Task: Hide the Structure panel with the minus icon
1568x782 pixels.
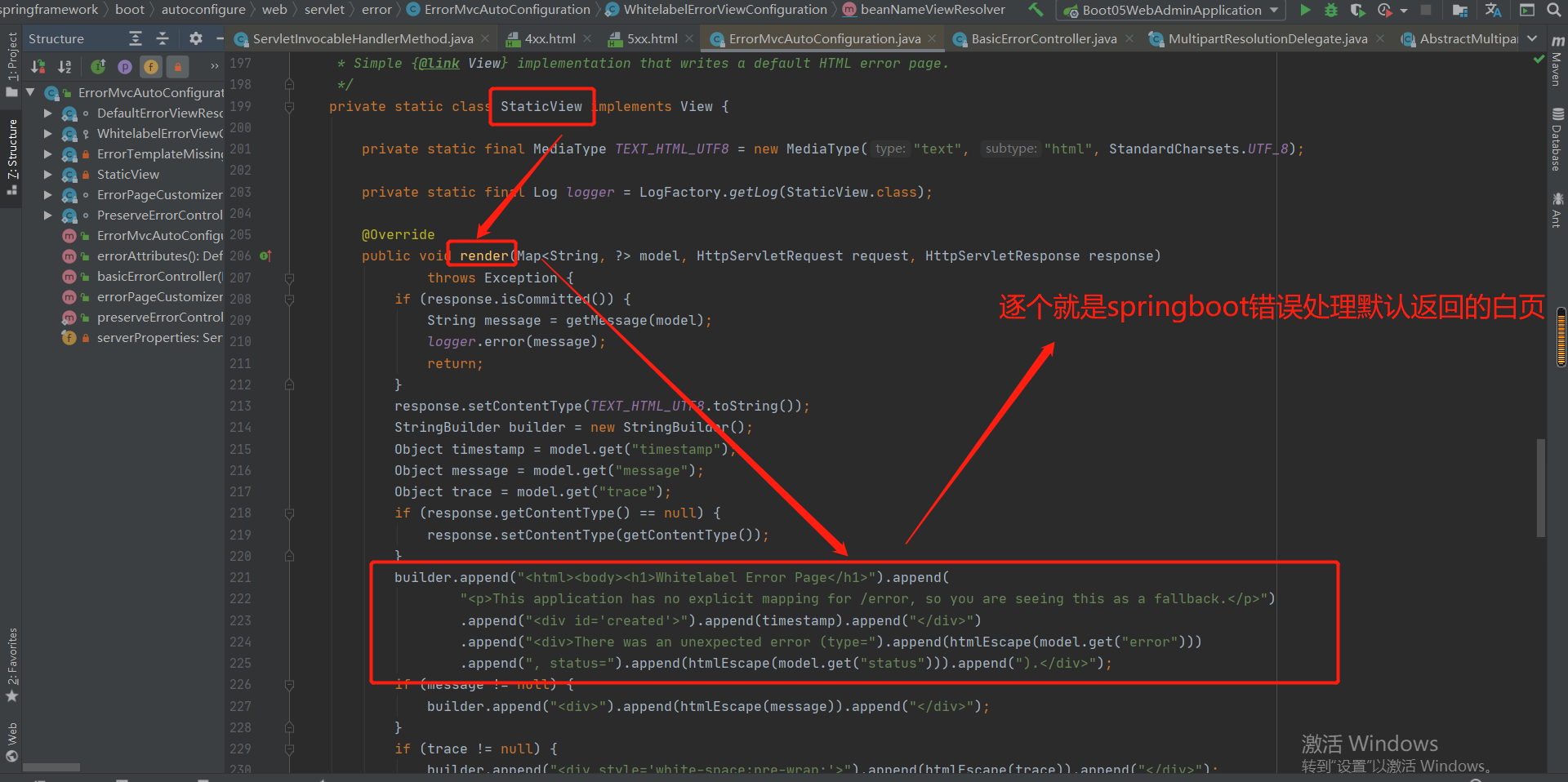Action: click(x=219, y=38)
